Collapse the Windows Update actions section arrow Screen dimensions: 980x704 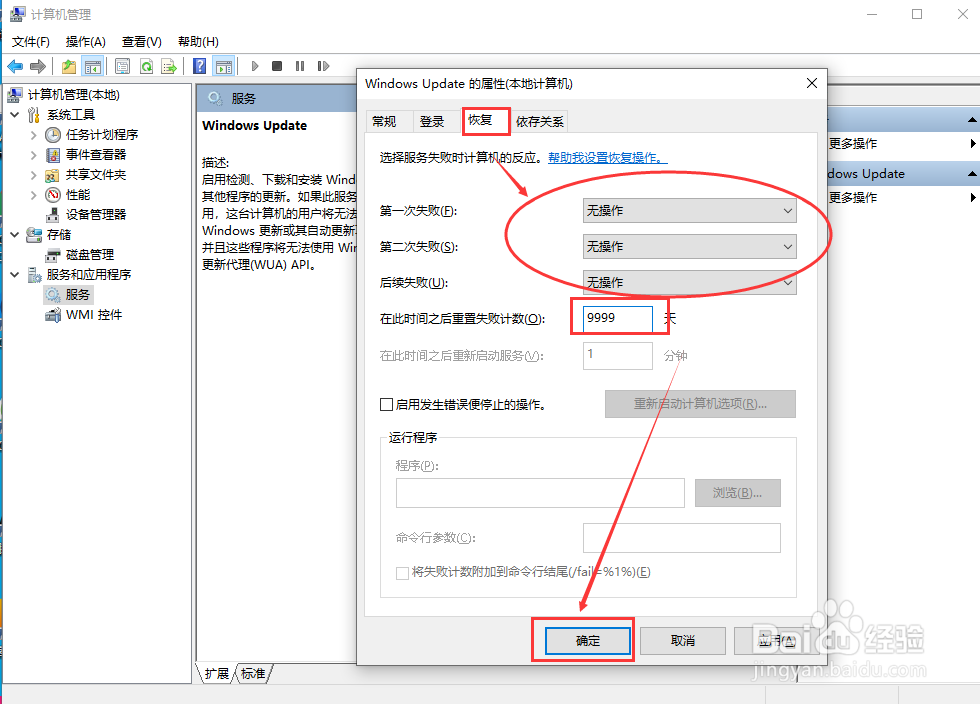click(972, 174)
